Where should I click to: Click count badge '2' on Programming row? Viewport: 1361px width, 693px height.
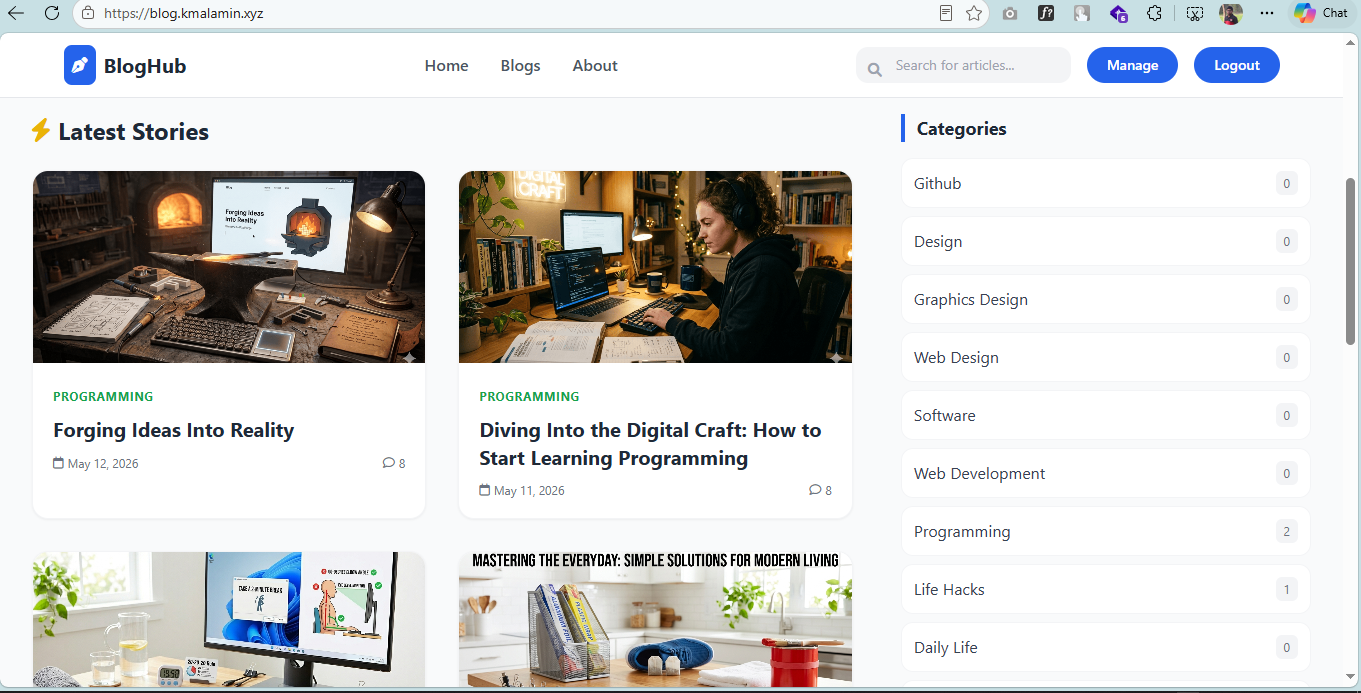1287,531
